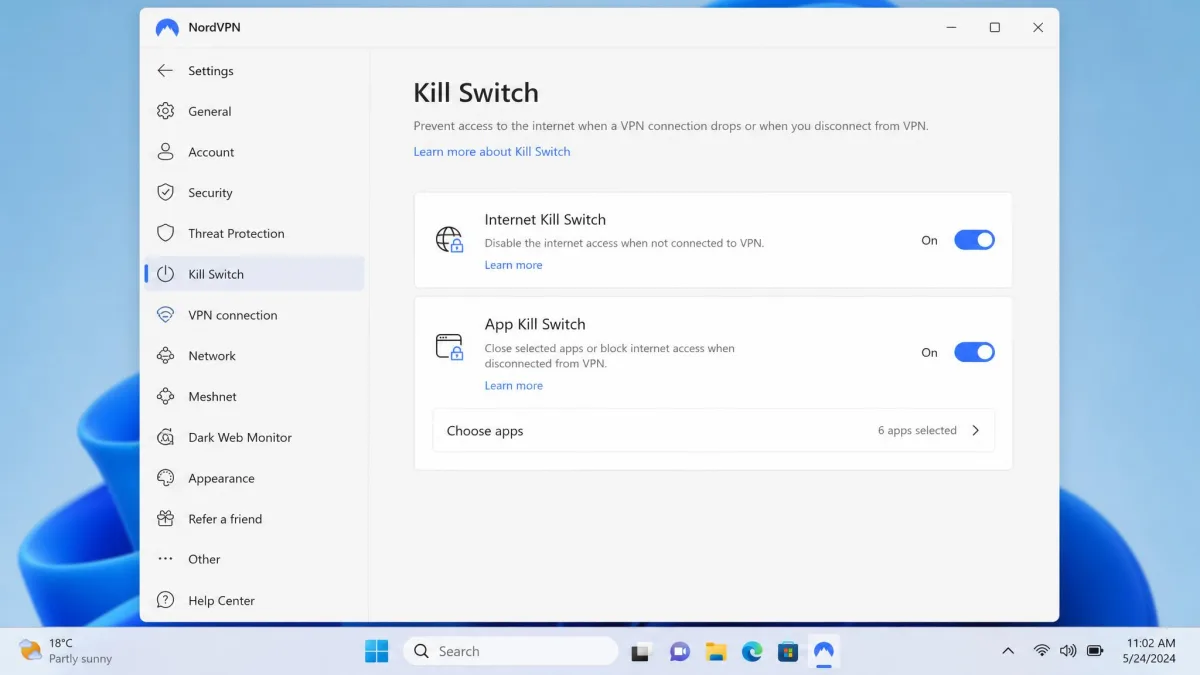
Task: Open the chat app on taskbar
Action: [x=679, y=652]
